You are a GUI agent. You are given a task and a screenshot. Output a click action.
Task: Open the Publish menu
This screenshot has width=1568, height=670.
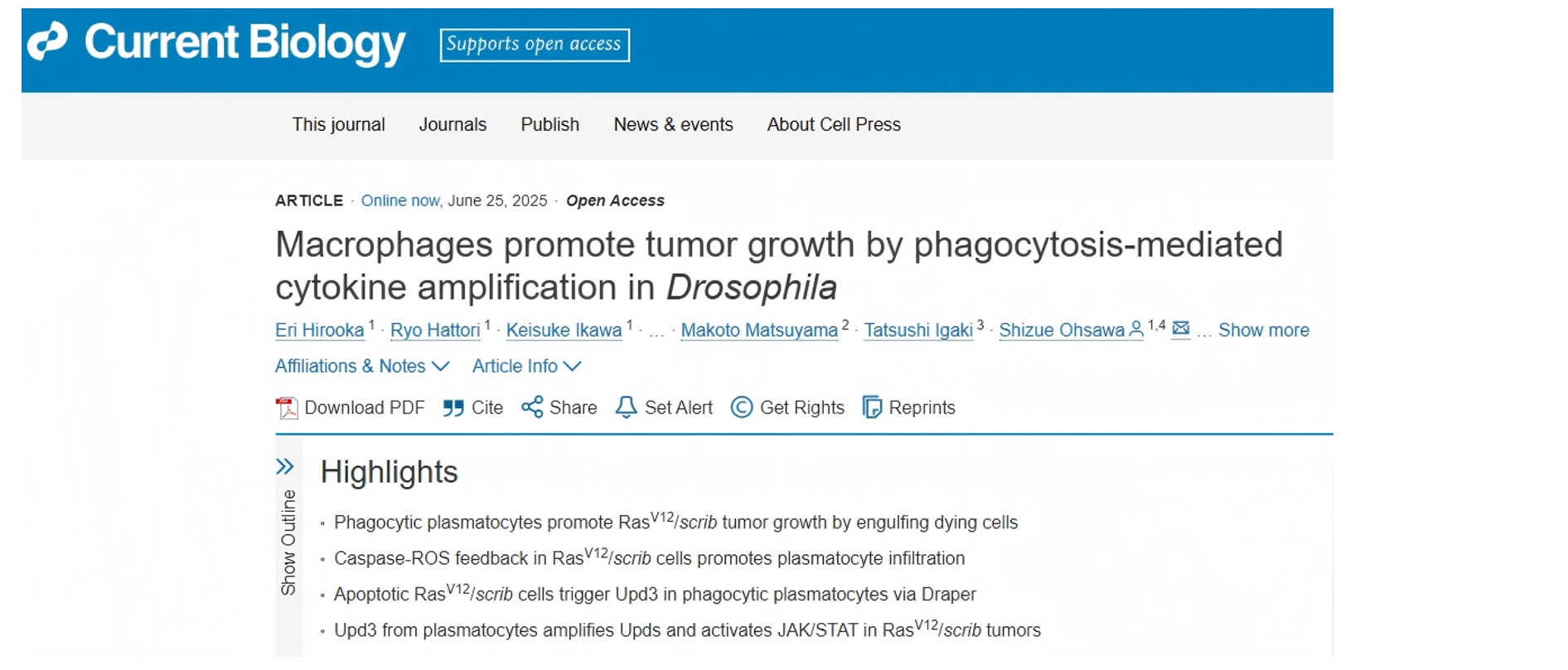pyautogui.click(x=549, y=124)
